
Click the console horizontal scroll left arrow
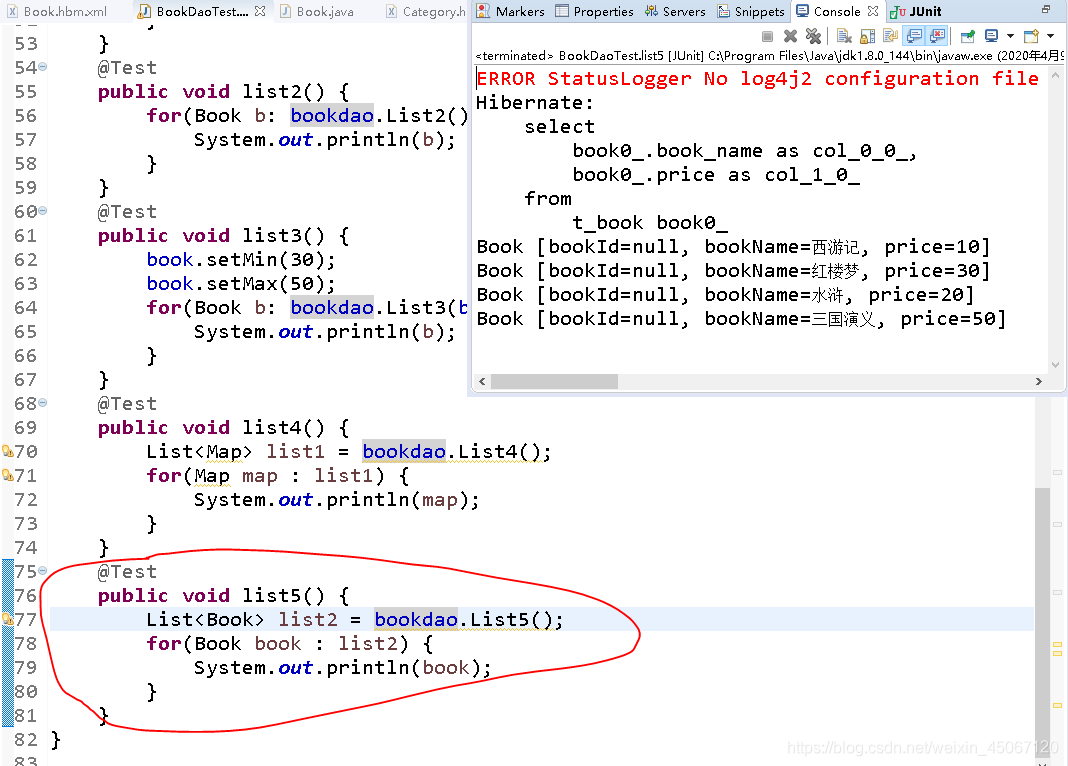(x=482, y=381)
